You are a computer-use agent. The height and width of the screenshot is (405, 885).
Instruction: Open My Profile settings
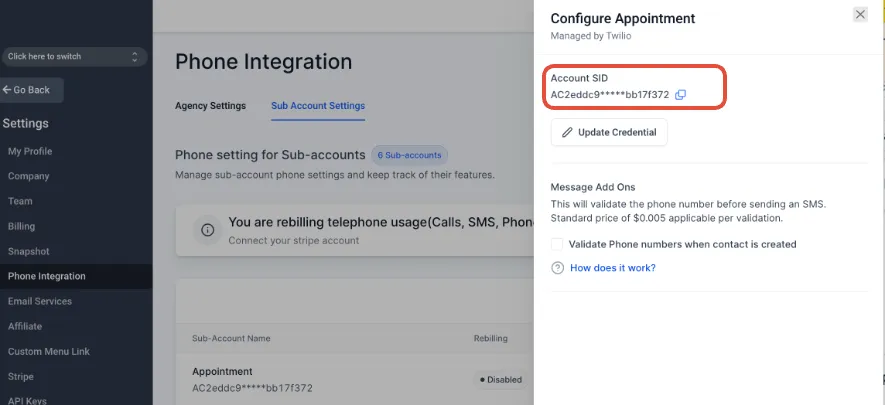pyautogui.click(x=30, y=151)
